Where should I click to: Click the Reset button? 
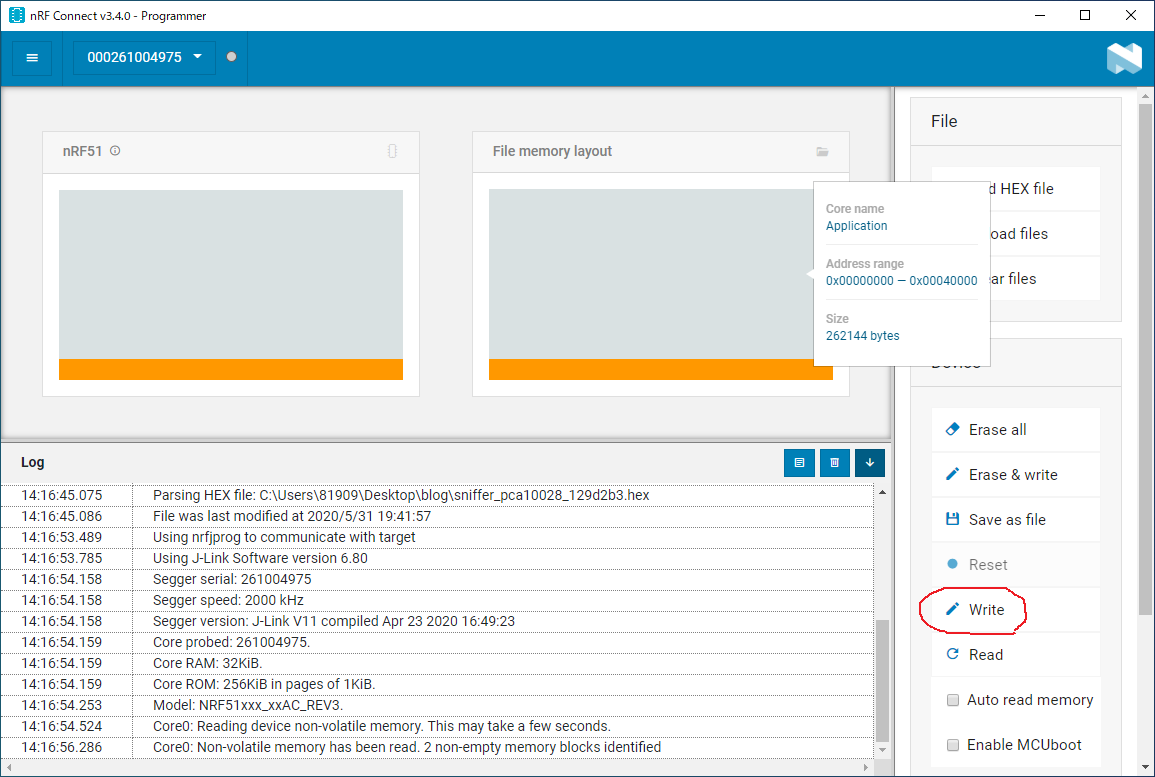[1016, 564]
